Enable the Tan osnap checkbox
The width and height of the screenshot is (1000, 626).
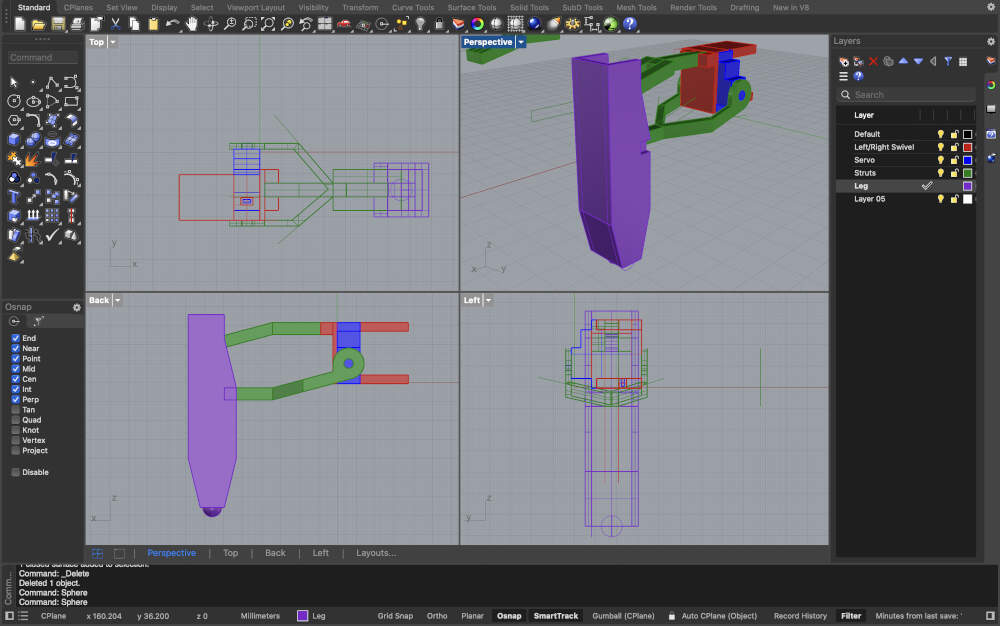tap(15, 409)
